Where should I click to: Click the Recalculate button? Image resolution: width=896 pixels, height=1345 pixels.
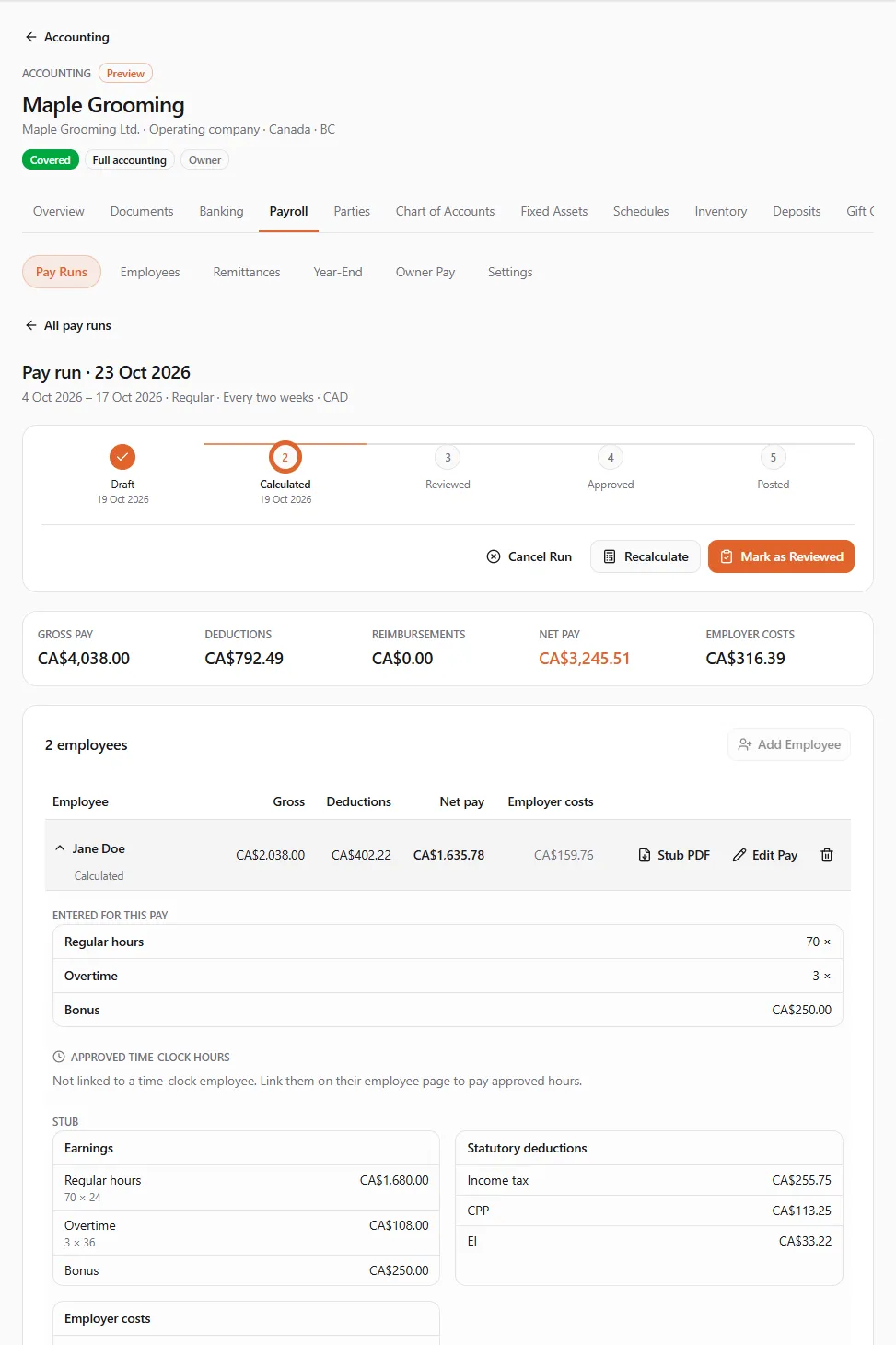click(x=646, y=556)
